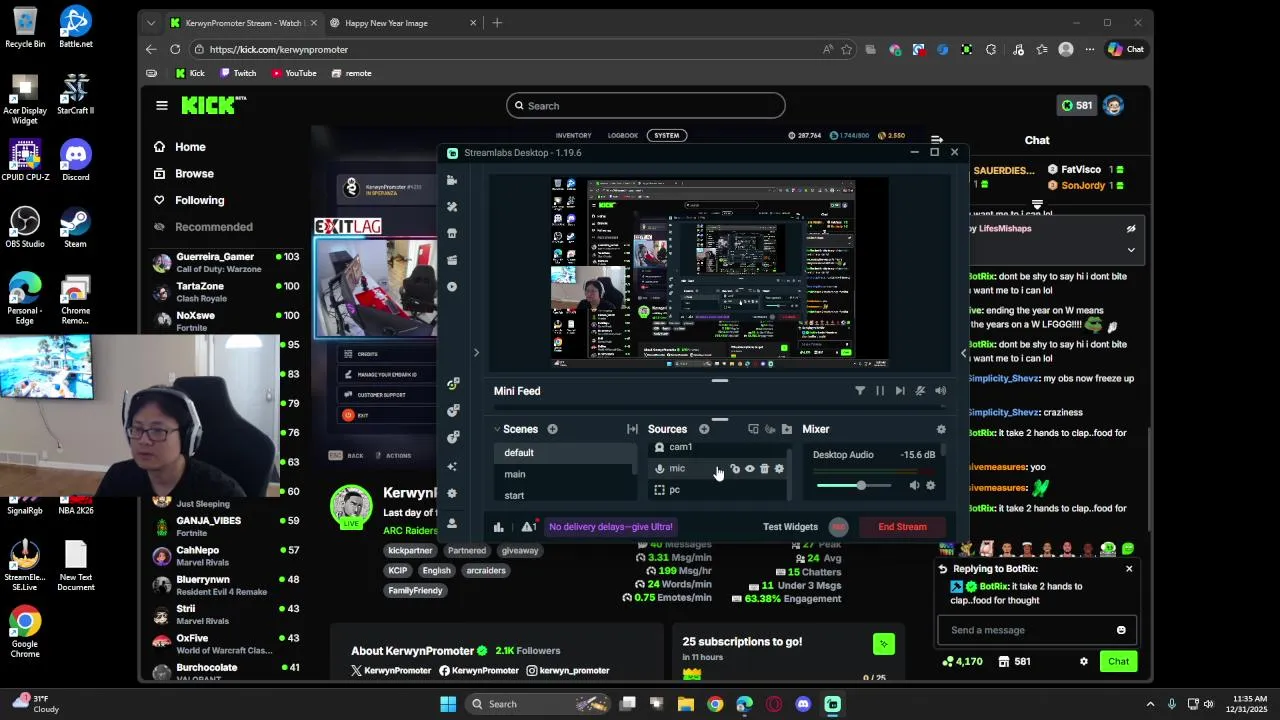Open the Kick hamburger menu

[x=162, y=105]
